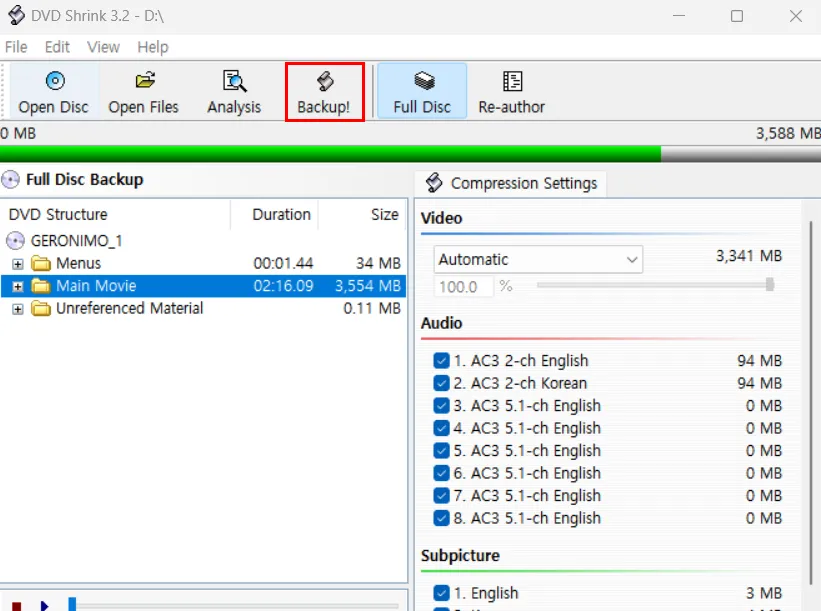
Task: Switch to Full Disc mode
Action: 422,92
